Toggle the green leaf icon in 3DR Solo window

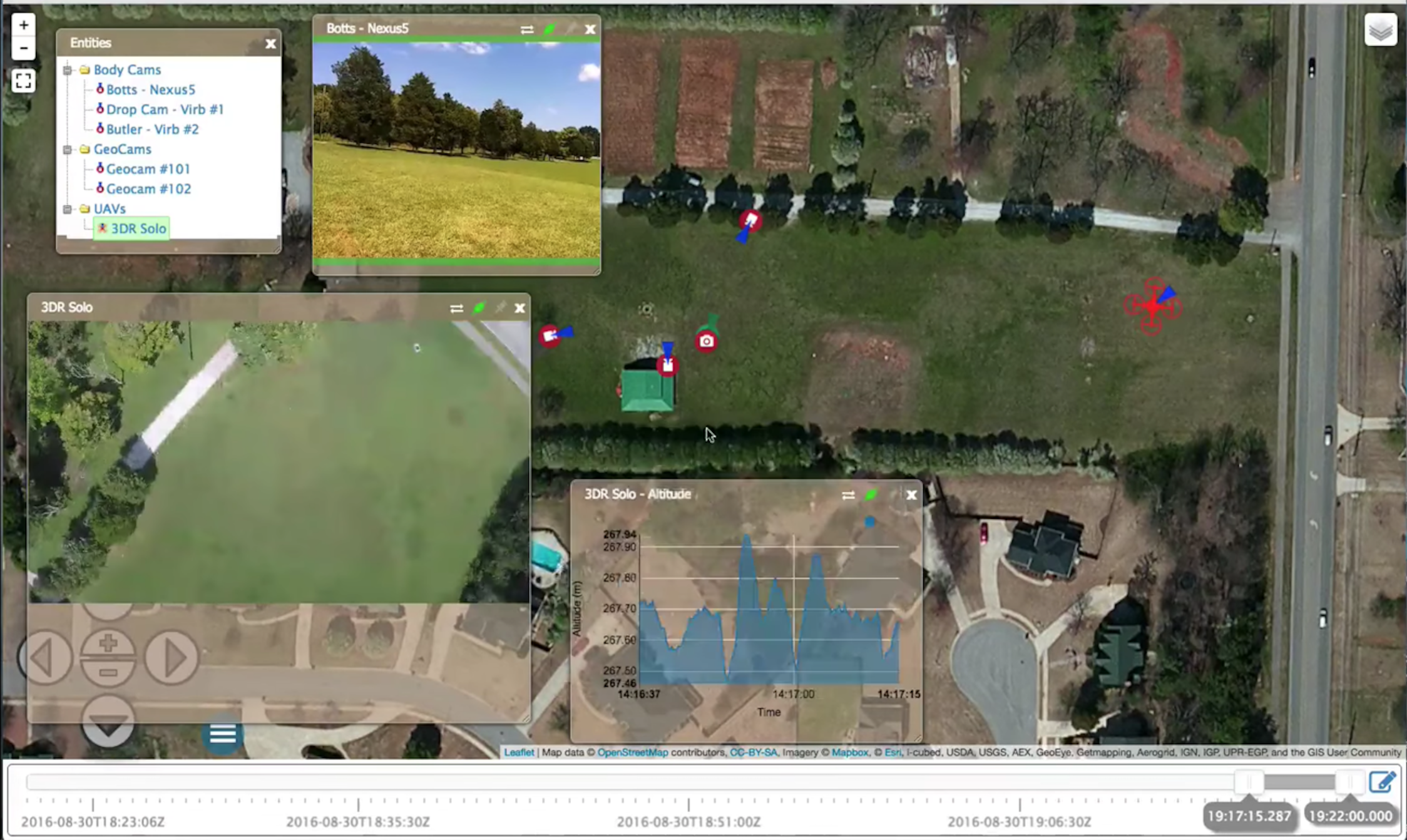coord(479,308)
